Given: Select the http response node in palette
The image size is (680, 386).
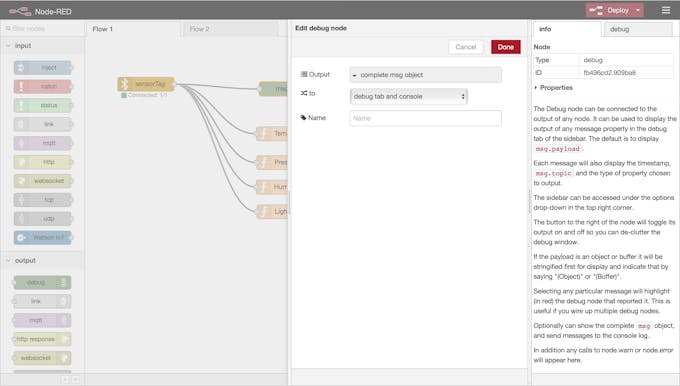Looking at the screenshot, I should (x=42, y=339).
